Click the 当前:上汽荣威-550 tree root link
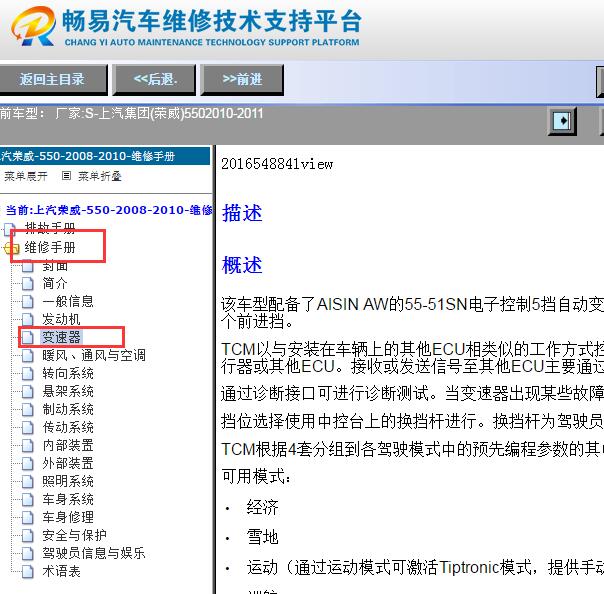The image size is (604, 594). click(109, 210)
